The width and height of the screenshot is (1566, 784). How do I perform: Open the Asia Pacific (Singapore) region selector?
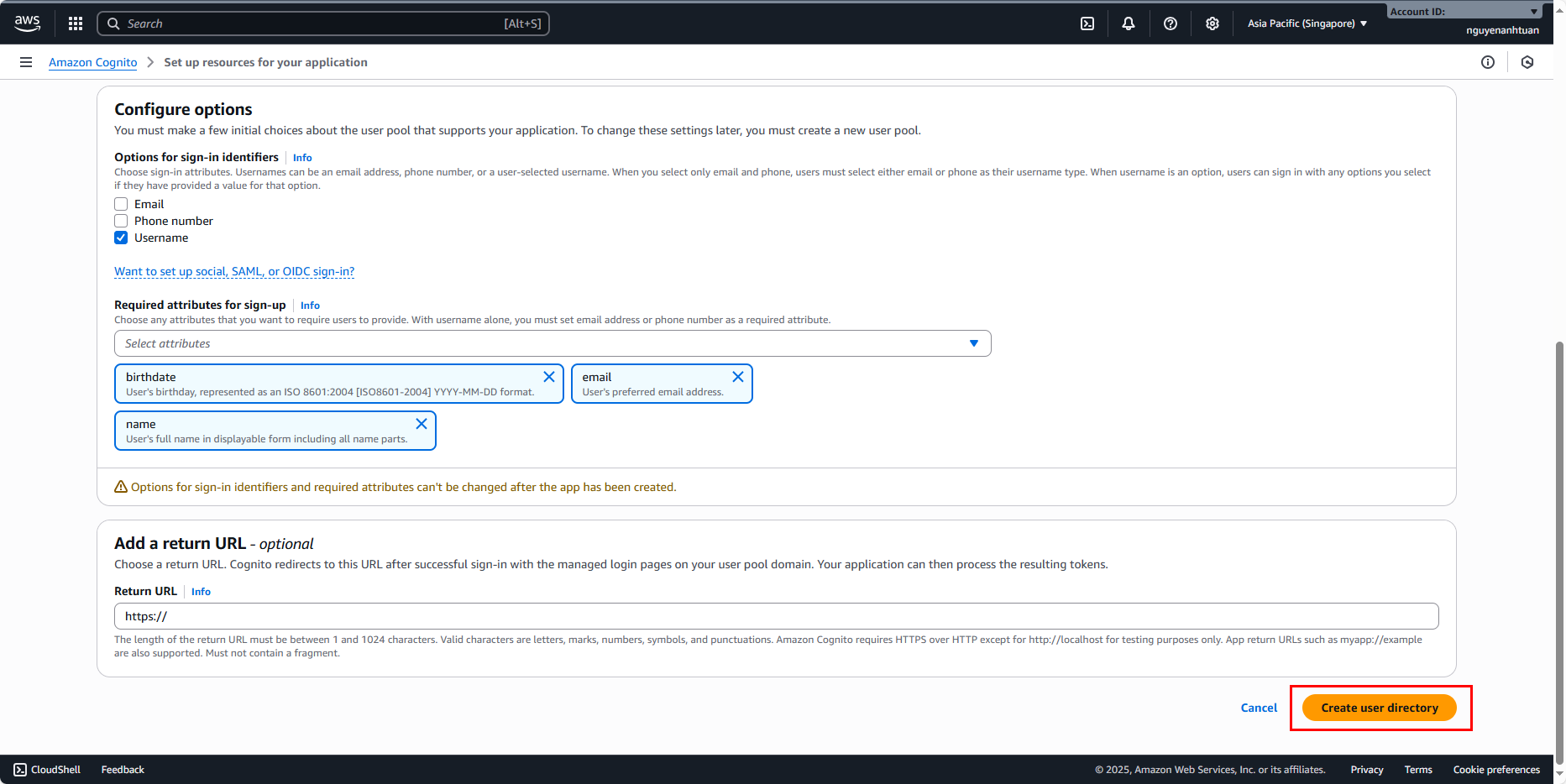pos(1307,24)
